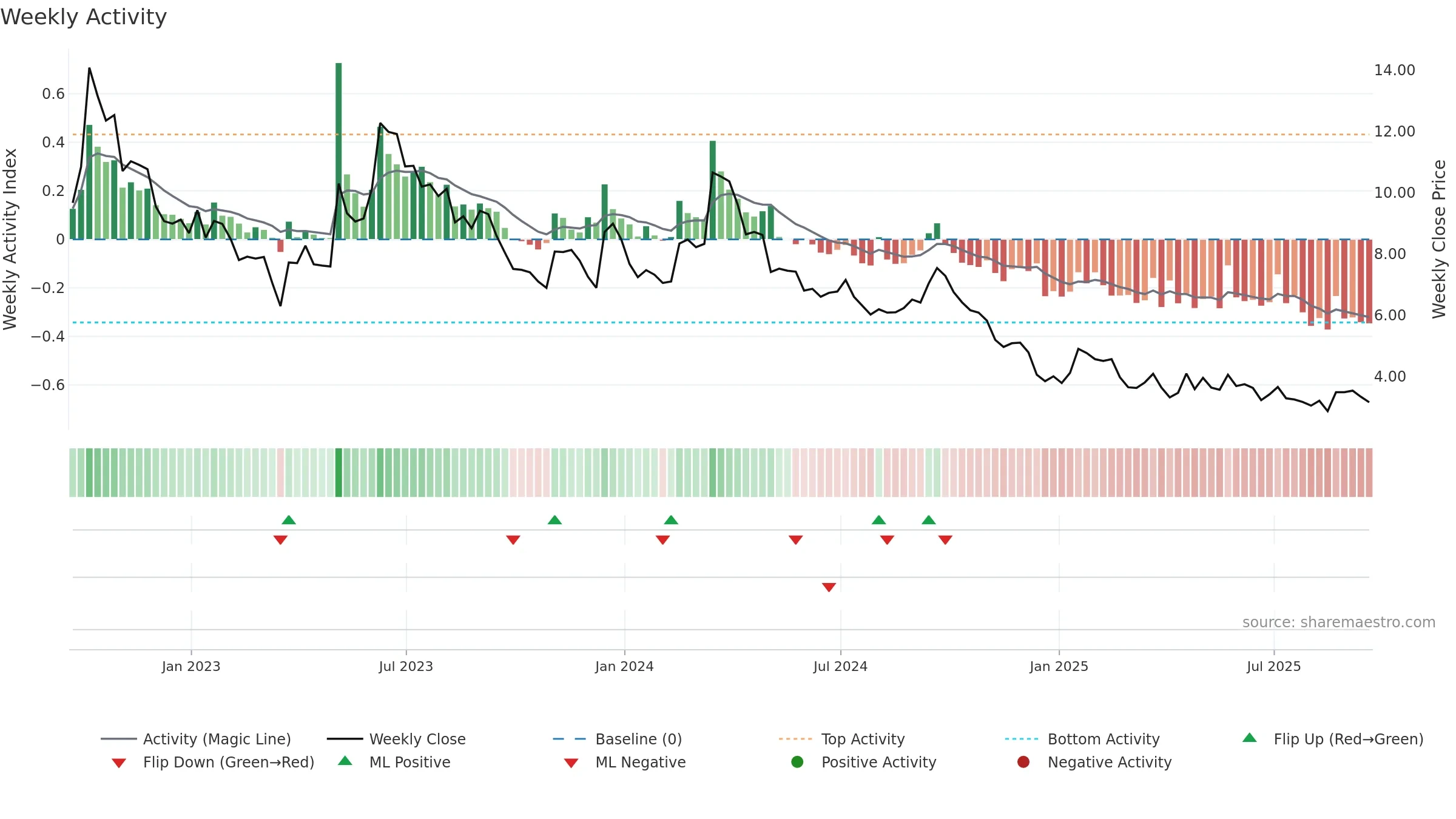This screenshot has width=1456, height=819.
Task: Click the 12.00 price axis label
Action: coord(1395,131)
